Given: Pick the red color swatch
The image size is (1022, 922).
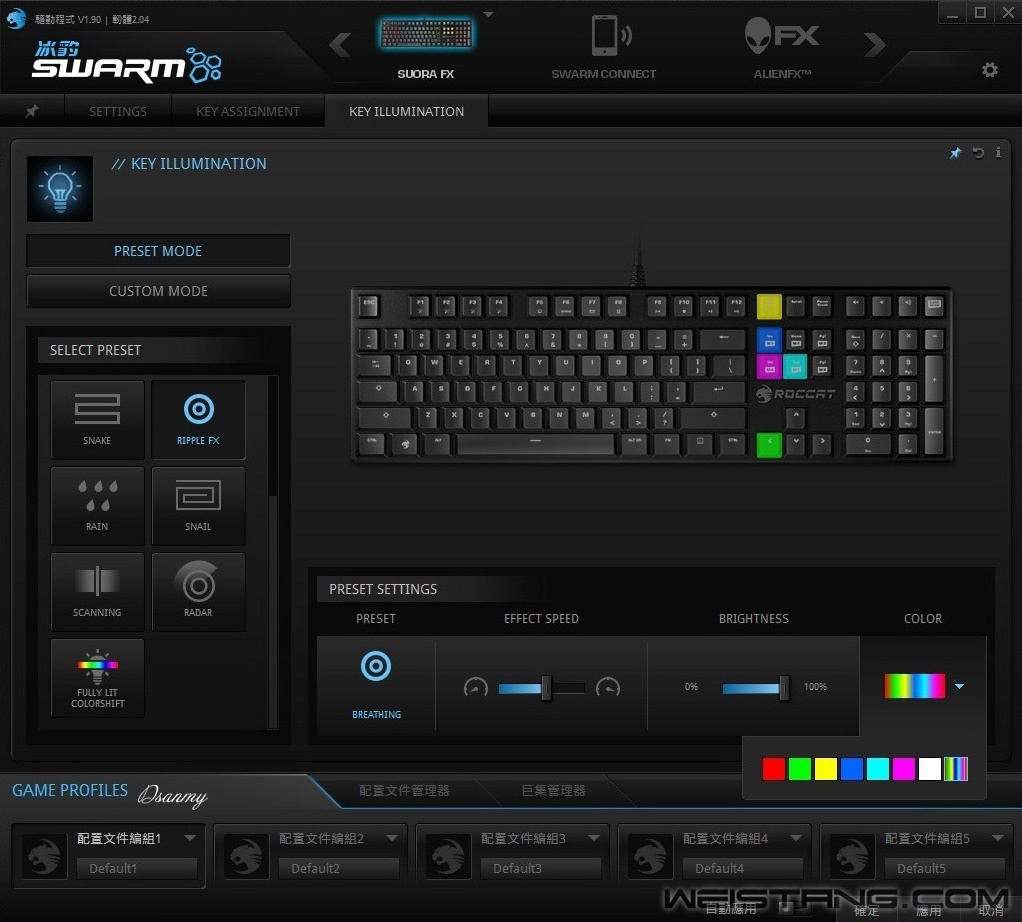Looking at the screenshot, I should click(x=774, y=769).
